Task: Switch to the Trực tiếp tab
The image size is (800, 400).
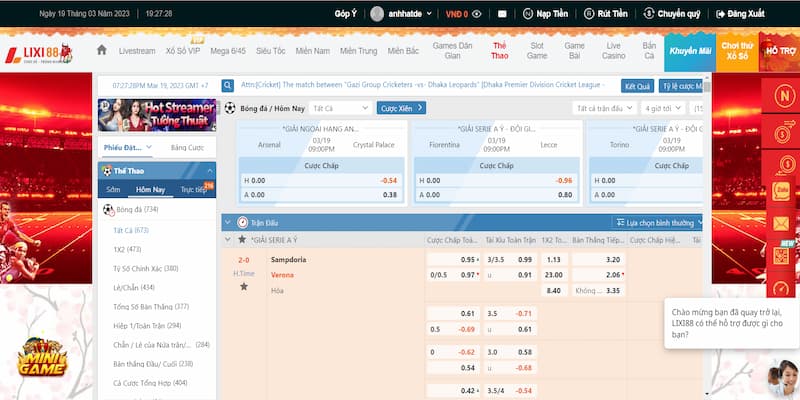Action: click(x=194, y=189)
